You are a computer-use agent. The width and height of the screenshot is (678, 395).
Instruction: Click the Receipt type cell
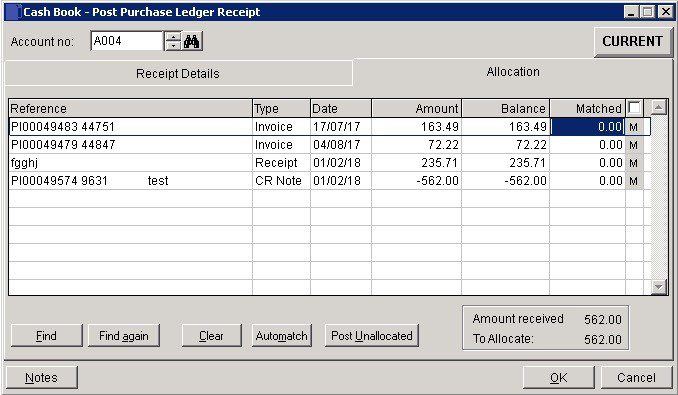click(x=281, y=163)
